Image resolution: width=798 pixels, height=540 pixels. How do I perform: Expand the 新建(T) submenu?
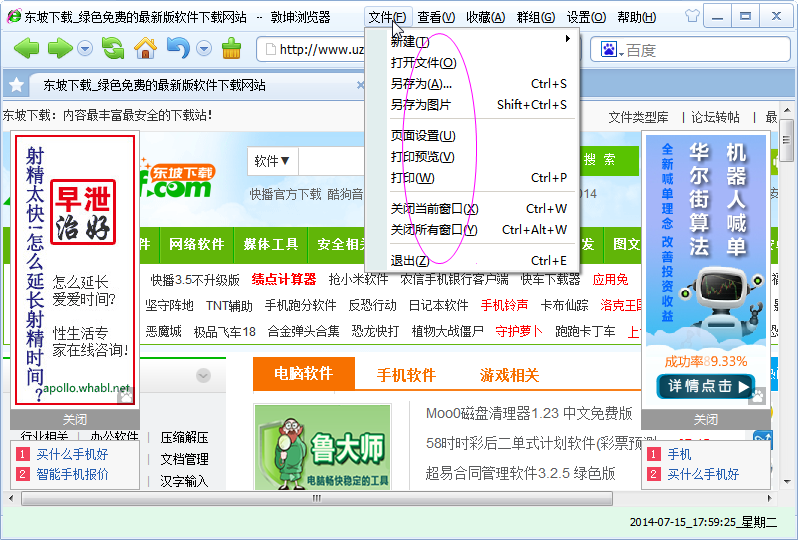pyautogui.click(x=482, y=42)
